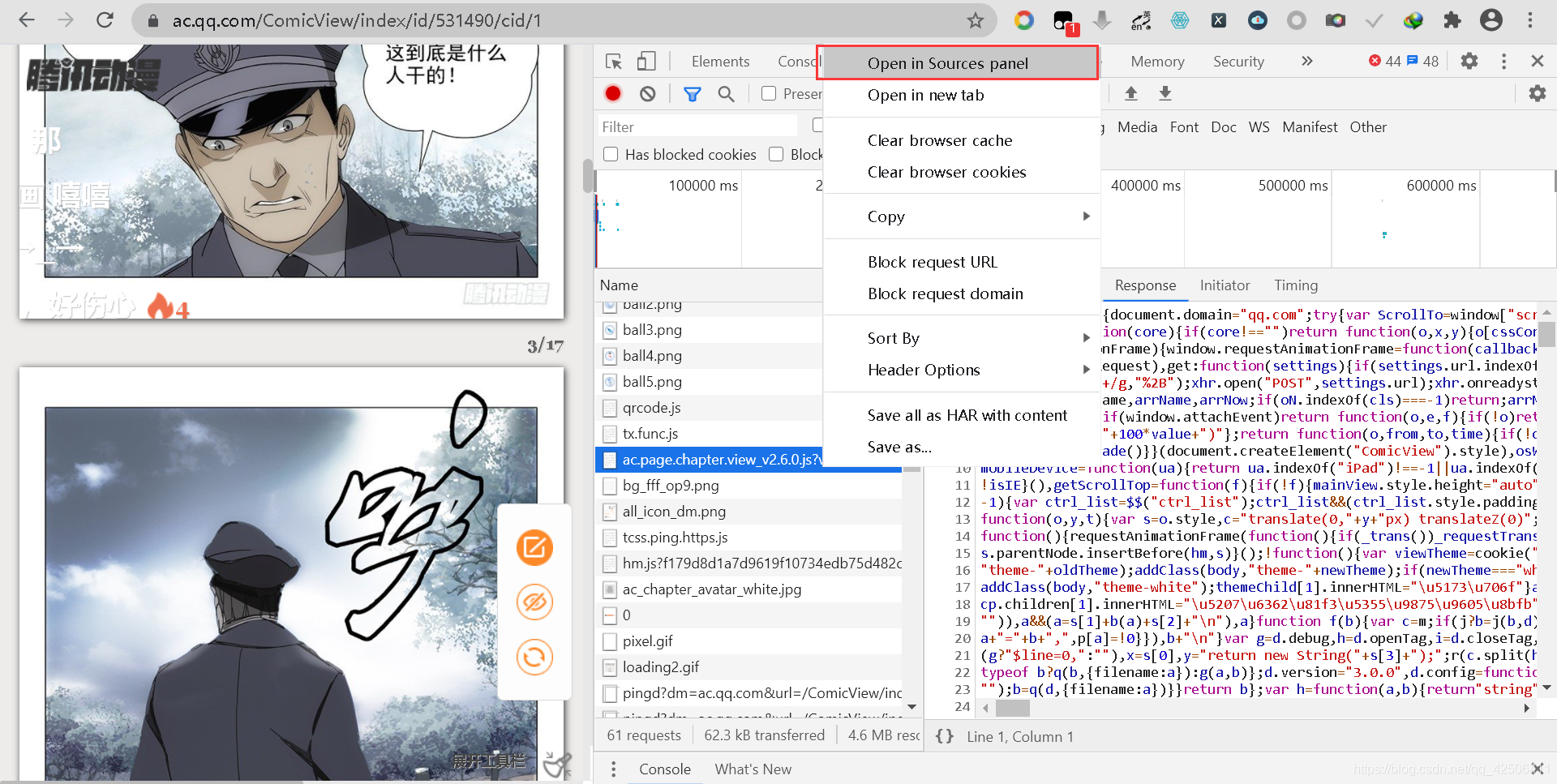1557x784 pixels.
Task: Click the messages count badge showing 48
Action: point(1423,61)
